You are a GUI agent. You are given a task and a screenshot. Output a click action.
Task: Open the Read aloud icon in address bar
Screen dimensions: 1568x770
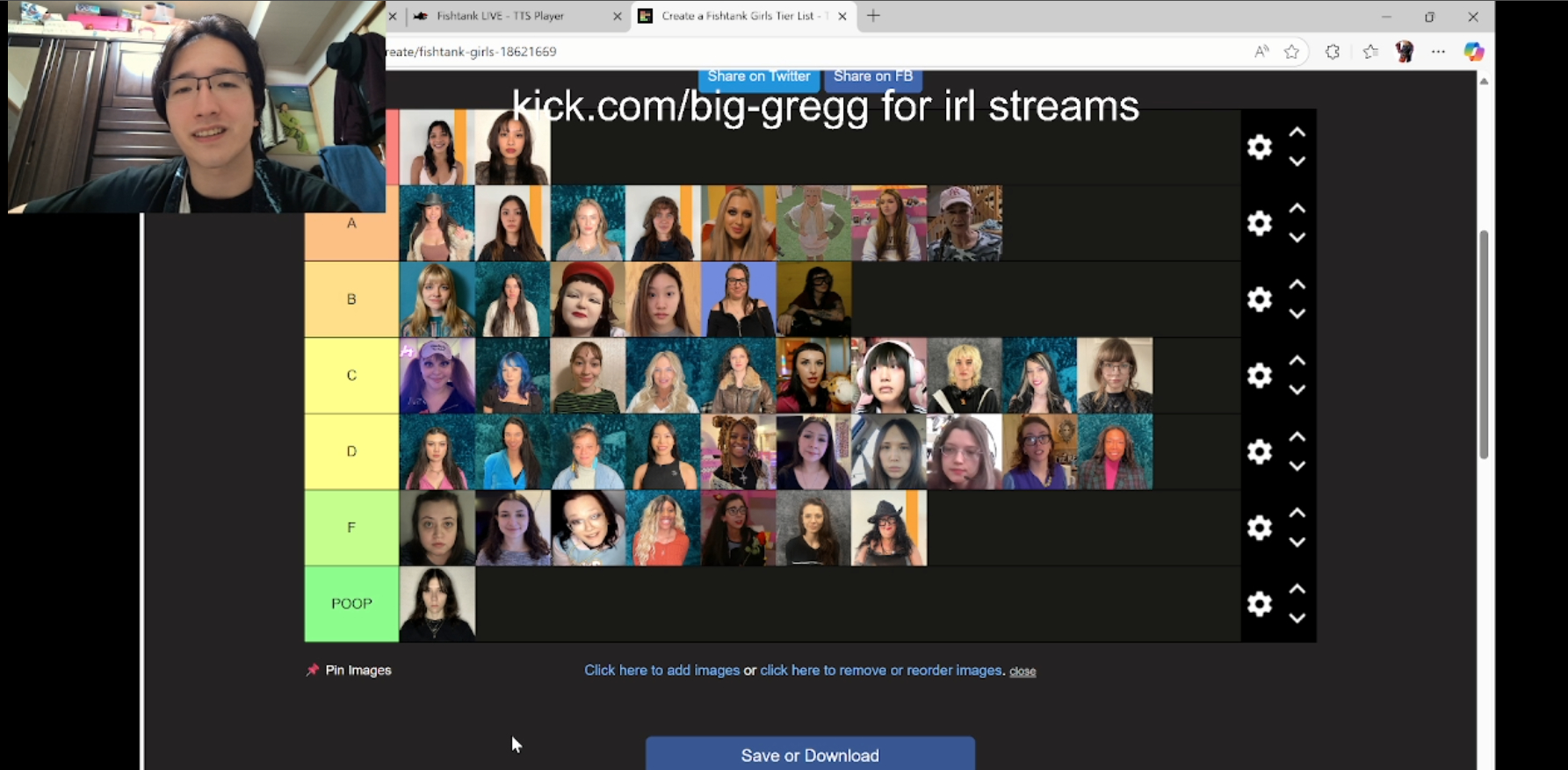1261,52
